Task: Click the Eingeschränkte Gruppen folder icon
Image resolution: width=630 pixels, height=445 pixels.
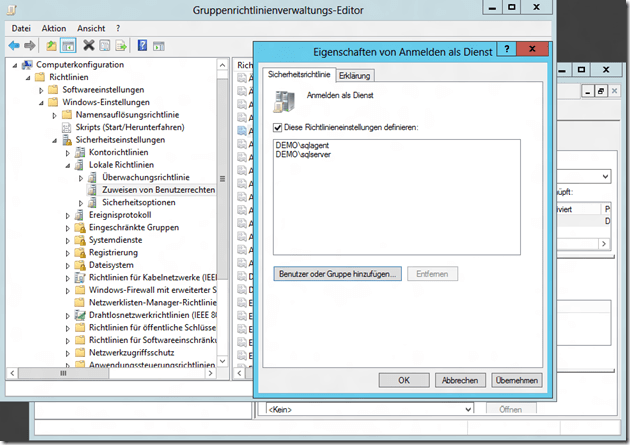Action: click(x=80, y=228)
